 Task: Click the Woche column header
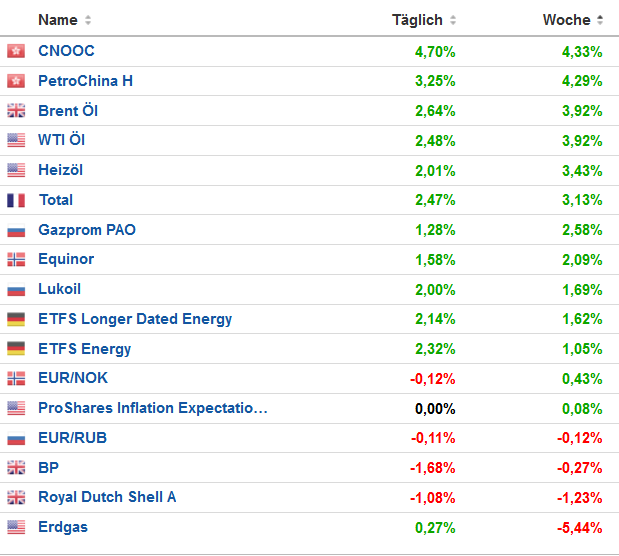pyautogui.click(x=566, y=20)
